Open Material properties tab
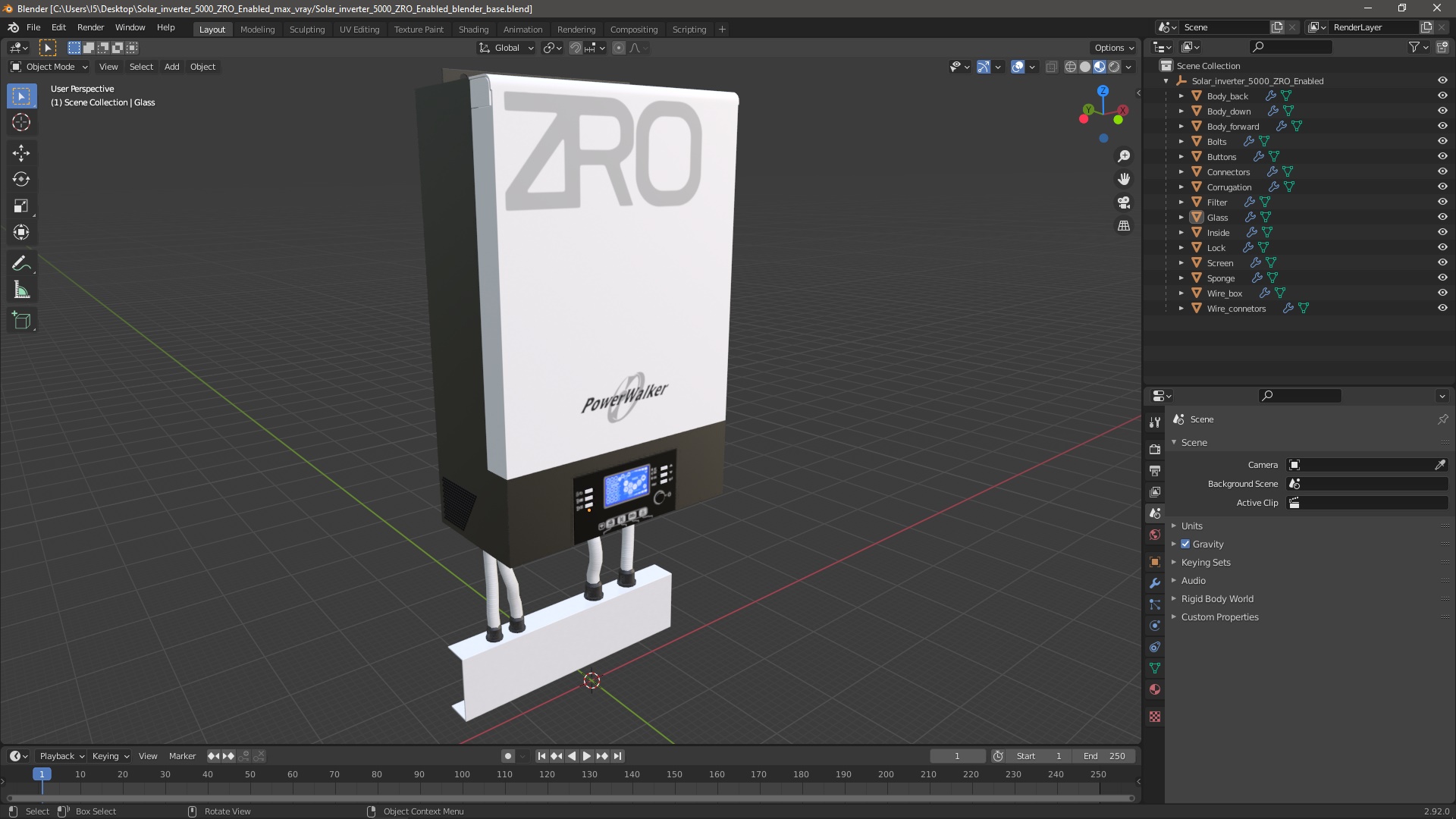 [1155, 689]
